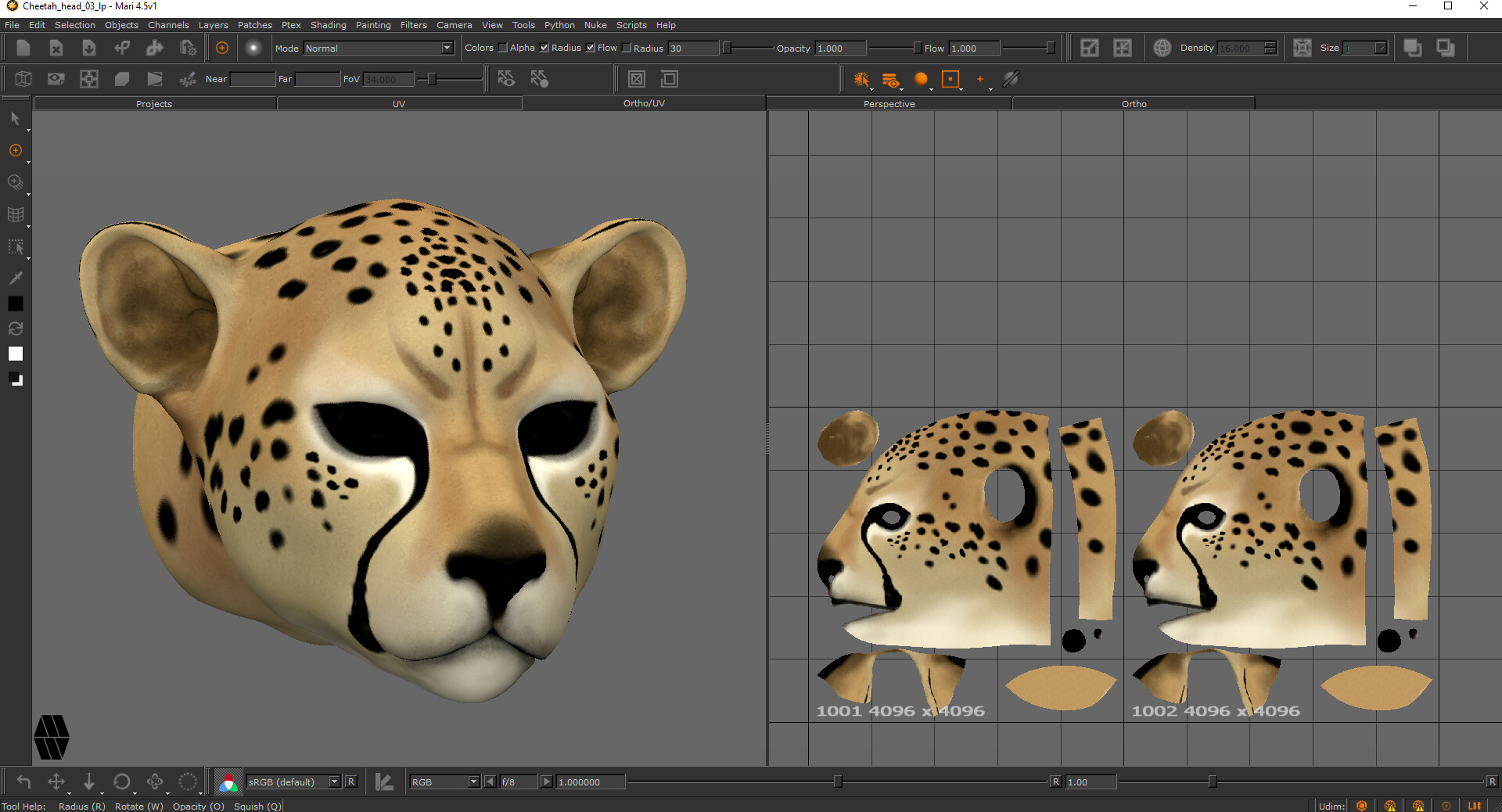Pick the Color Picker eyedropper tool

[15, 278]
